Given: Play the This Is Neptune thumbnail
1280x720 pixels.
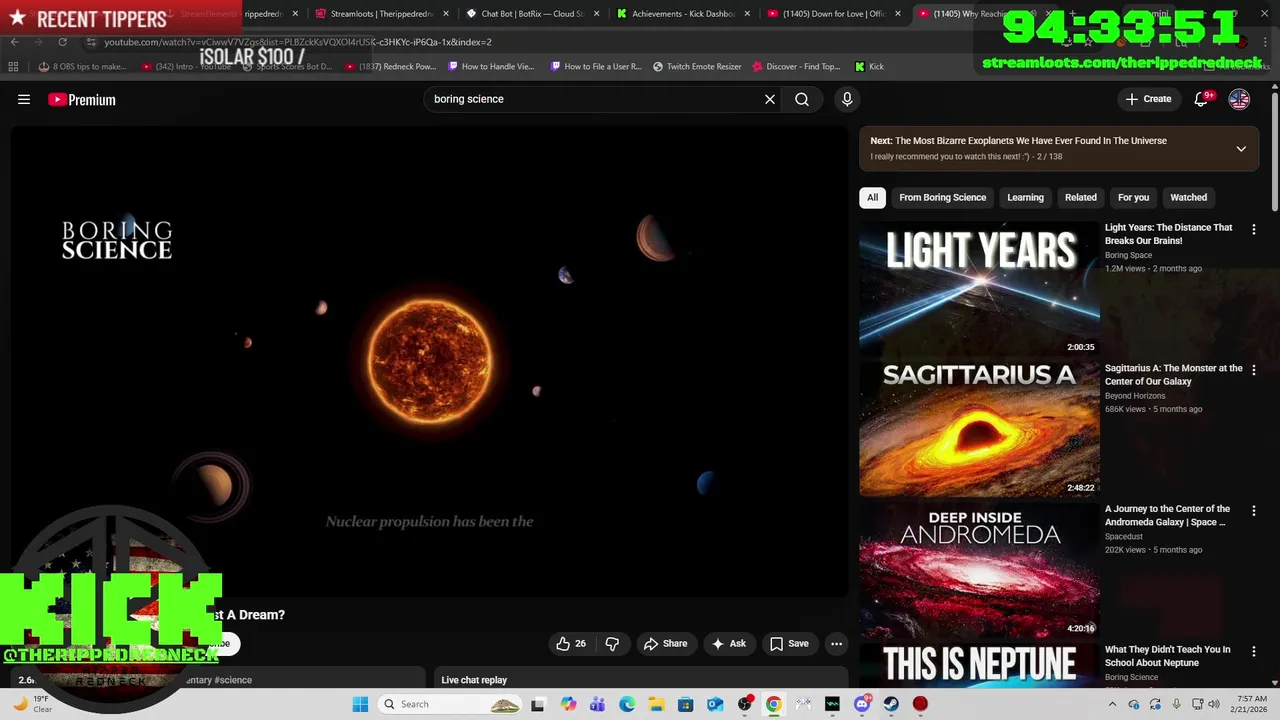Looking at the screenshot, I should pyautogui.click(x=979, y=665).
